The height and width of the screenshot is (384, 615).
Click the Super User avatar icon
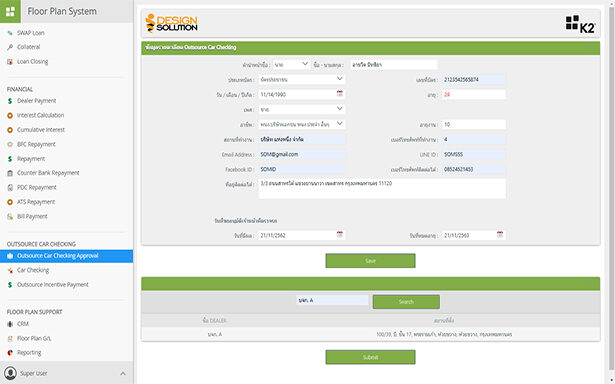click(10, 373)
